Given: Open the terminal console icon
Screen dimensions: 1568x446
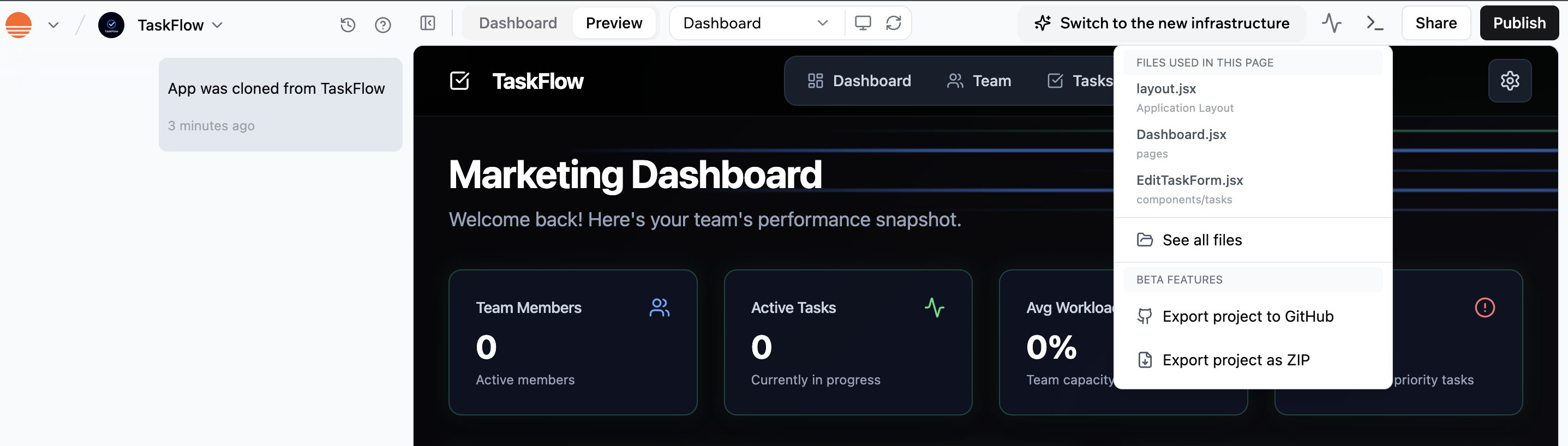Looking at the screenshot, I should click(x=1374, y=23).
